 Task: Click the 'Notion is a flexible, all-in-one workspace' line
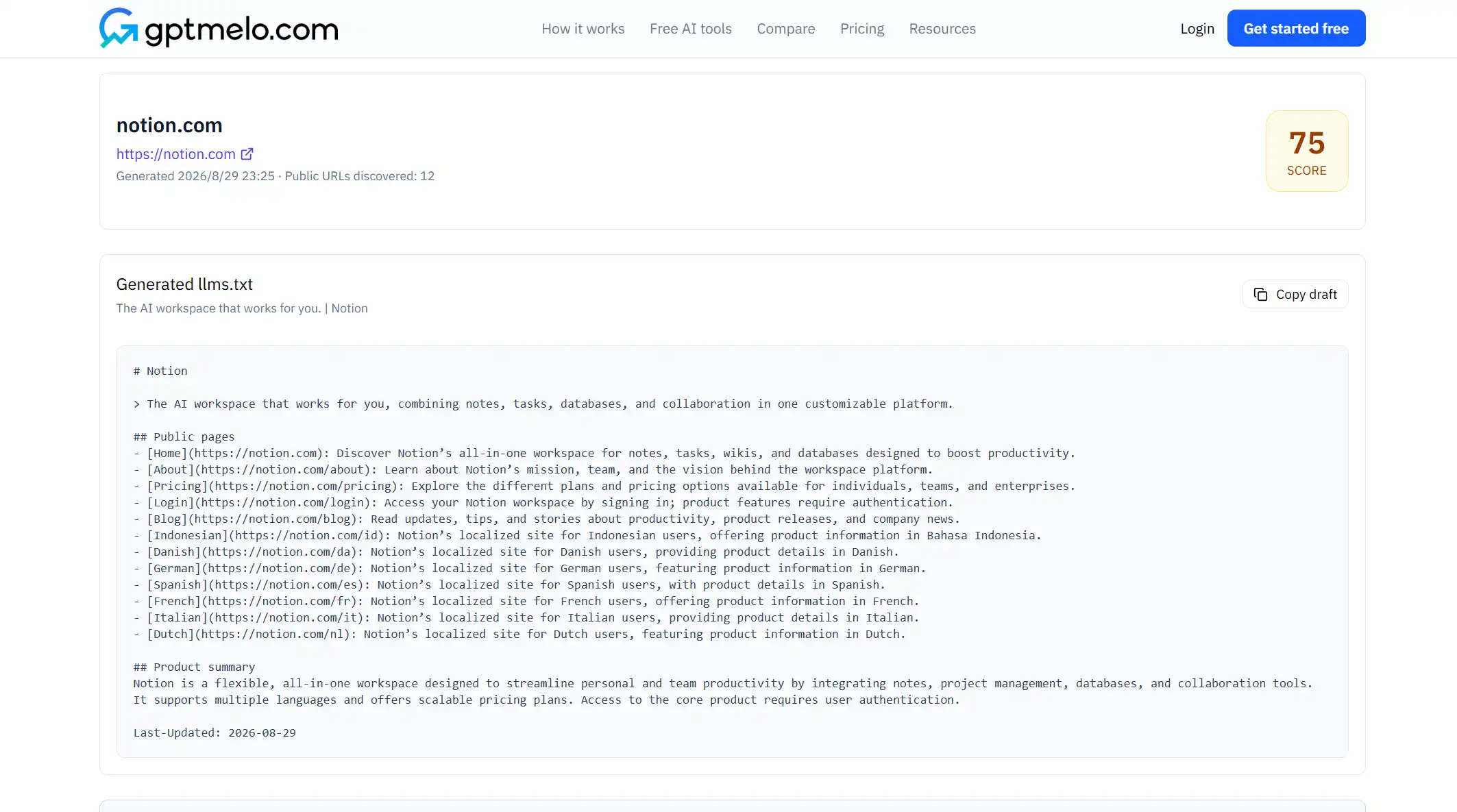point(723,683)
